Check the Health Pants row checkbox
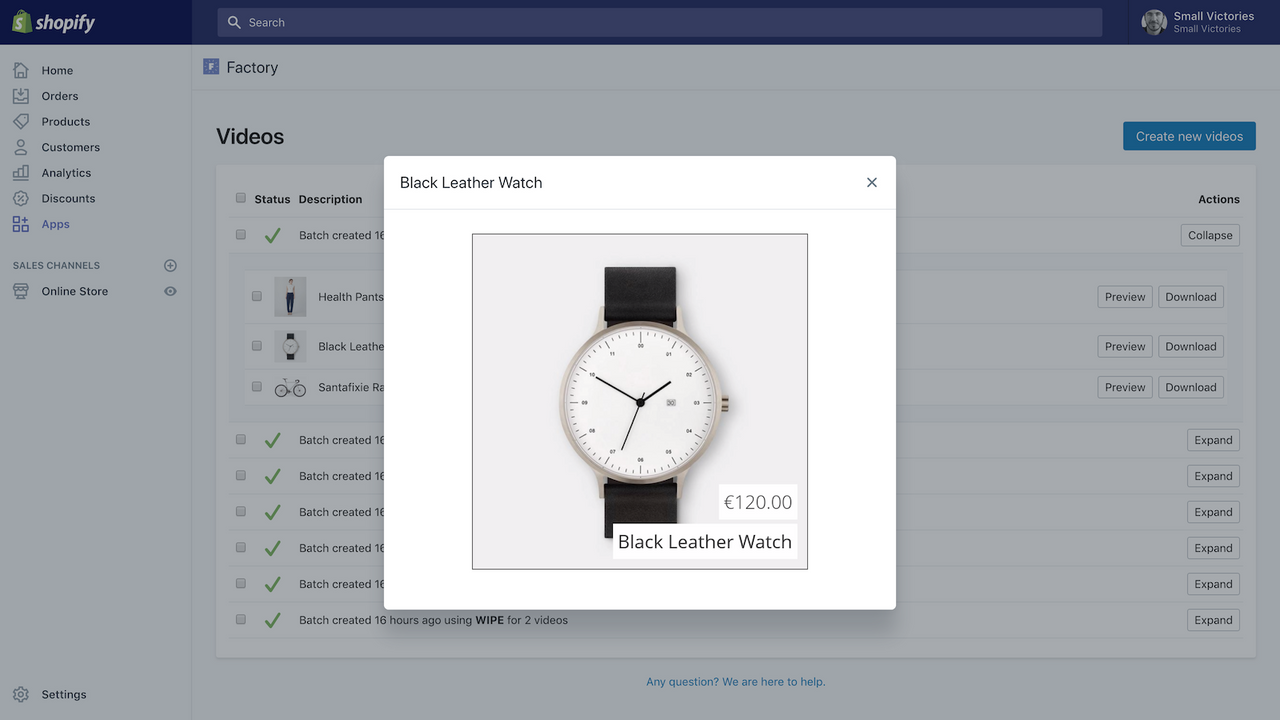 (x=257, y=297)
